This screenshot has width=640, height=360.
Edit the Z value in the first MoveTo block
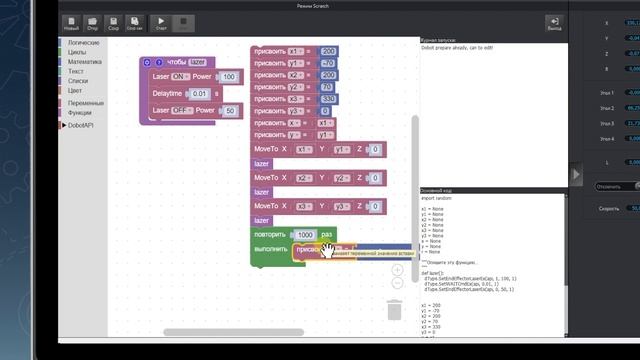(375, 149)
